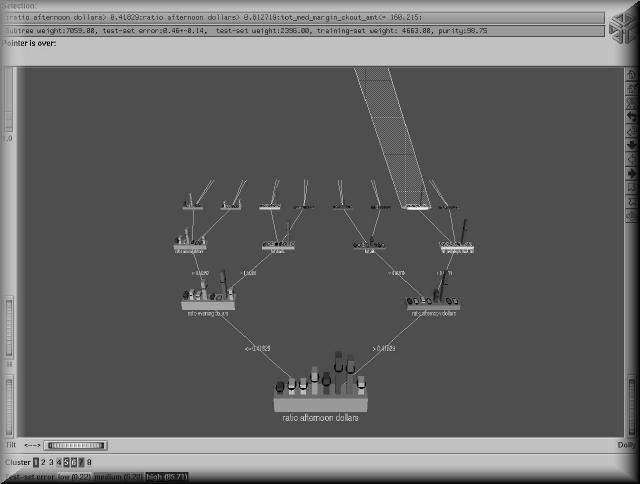Toggle cluster 1 button

[36, 462]
